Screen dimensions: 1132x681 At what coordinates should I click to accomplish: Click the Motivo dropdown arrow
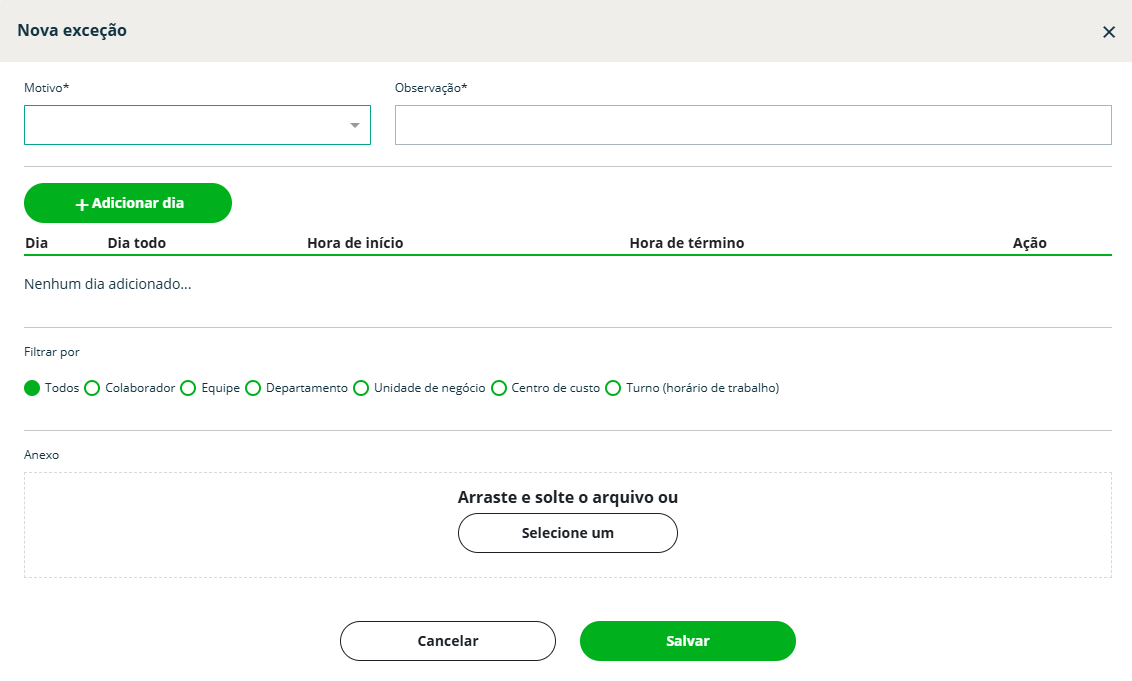click(354, 125)
